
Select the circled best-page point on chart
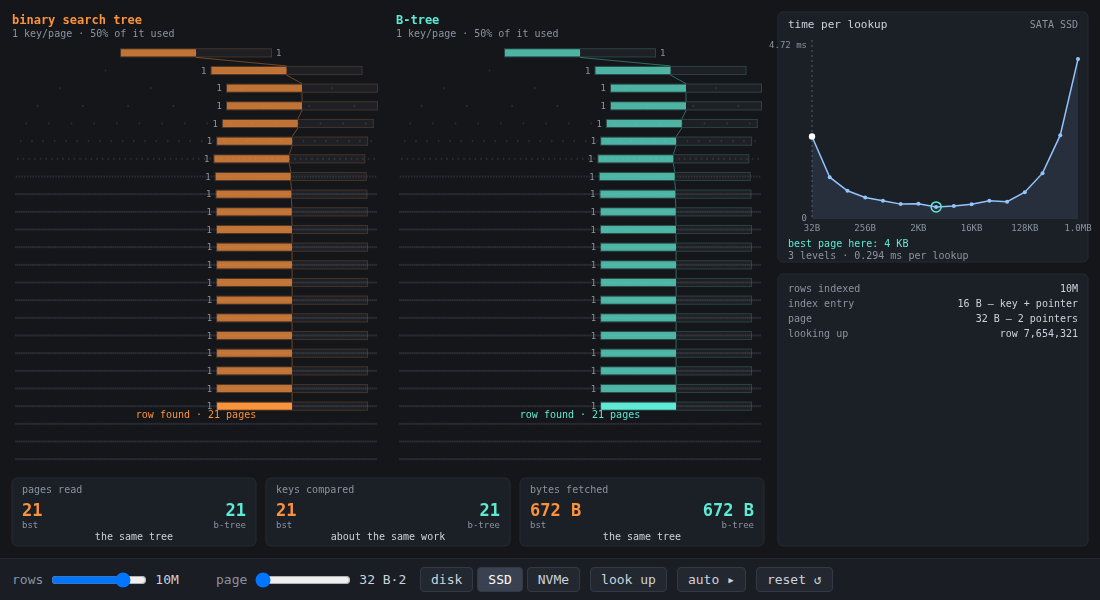click(x=936, y=207)
